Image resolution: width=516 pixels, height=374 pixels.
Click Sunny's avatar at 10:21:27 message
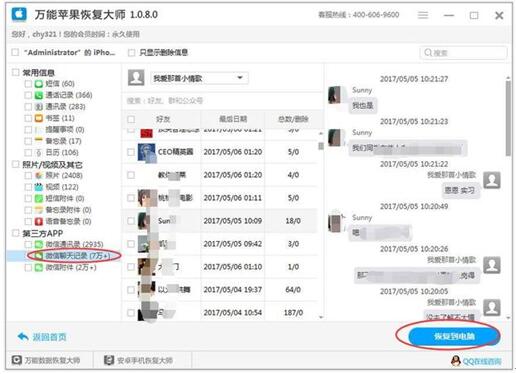tap(335, 95)
